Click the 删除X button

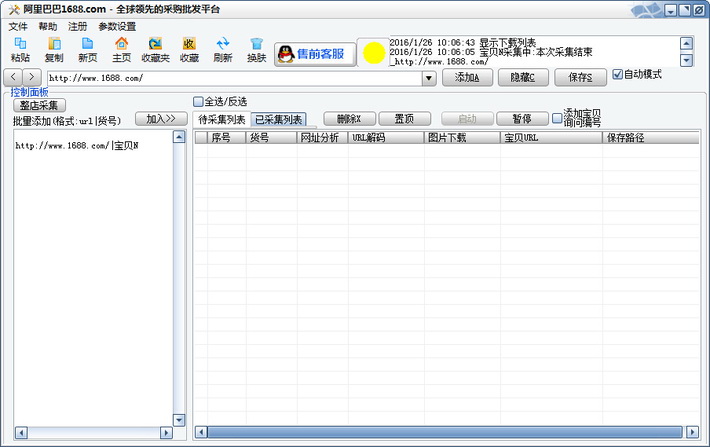[350, 119]
